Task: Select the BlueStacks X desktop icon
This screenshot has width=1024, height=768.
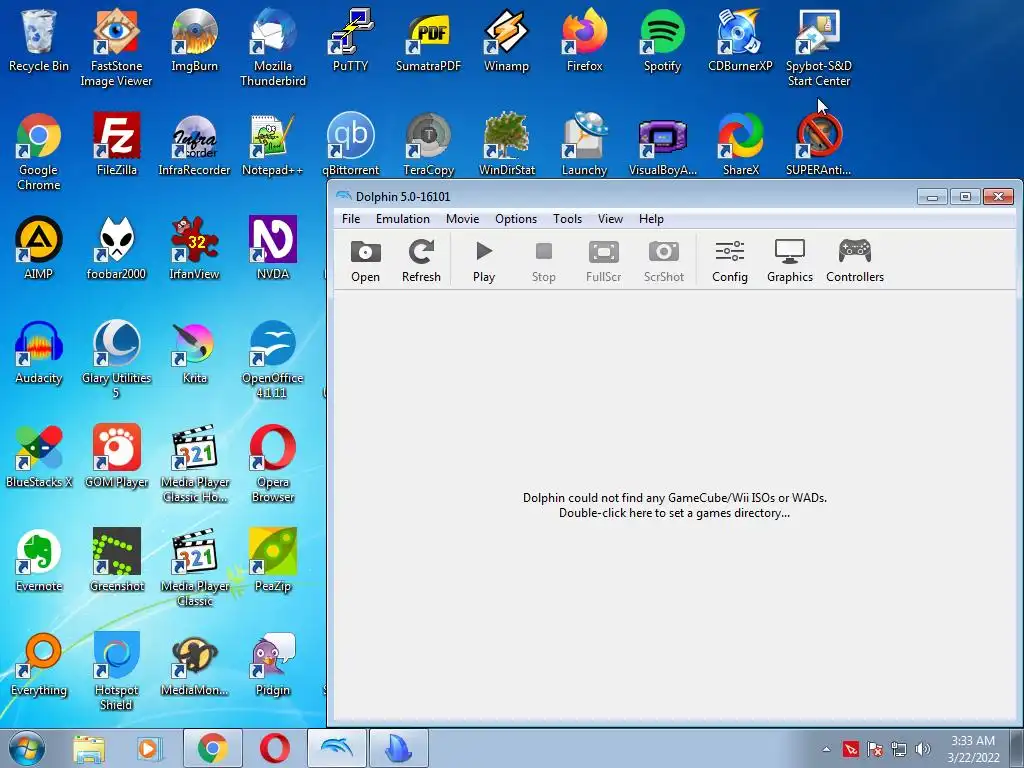Action: click(x=39, y=456)
